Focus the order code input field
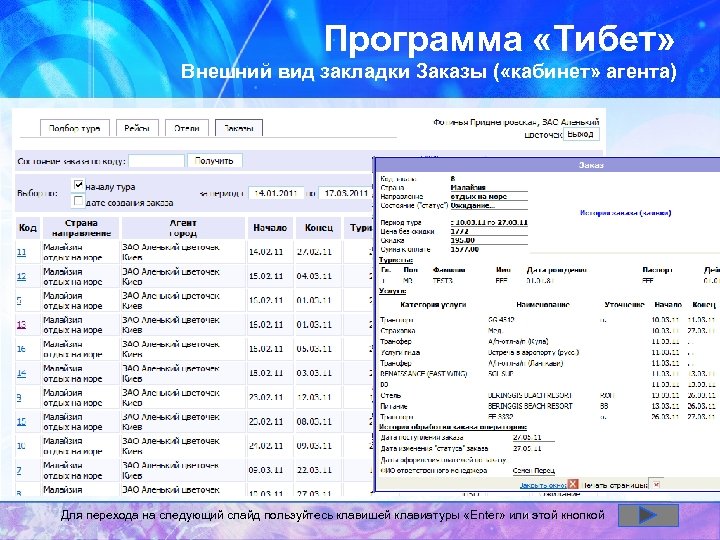Screen dimensions: 720x540 [157, 161]
